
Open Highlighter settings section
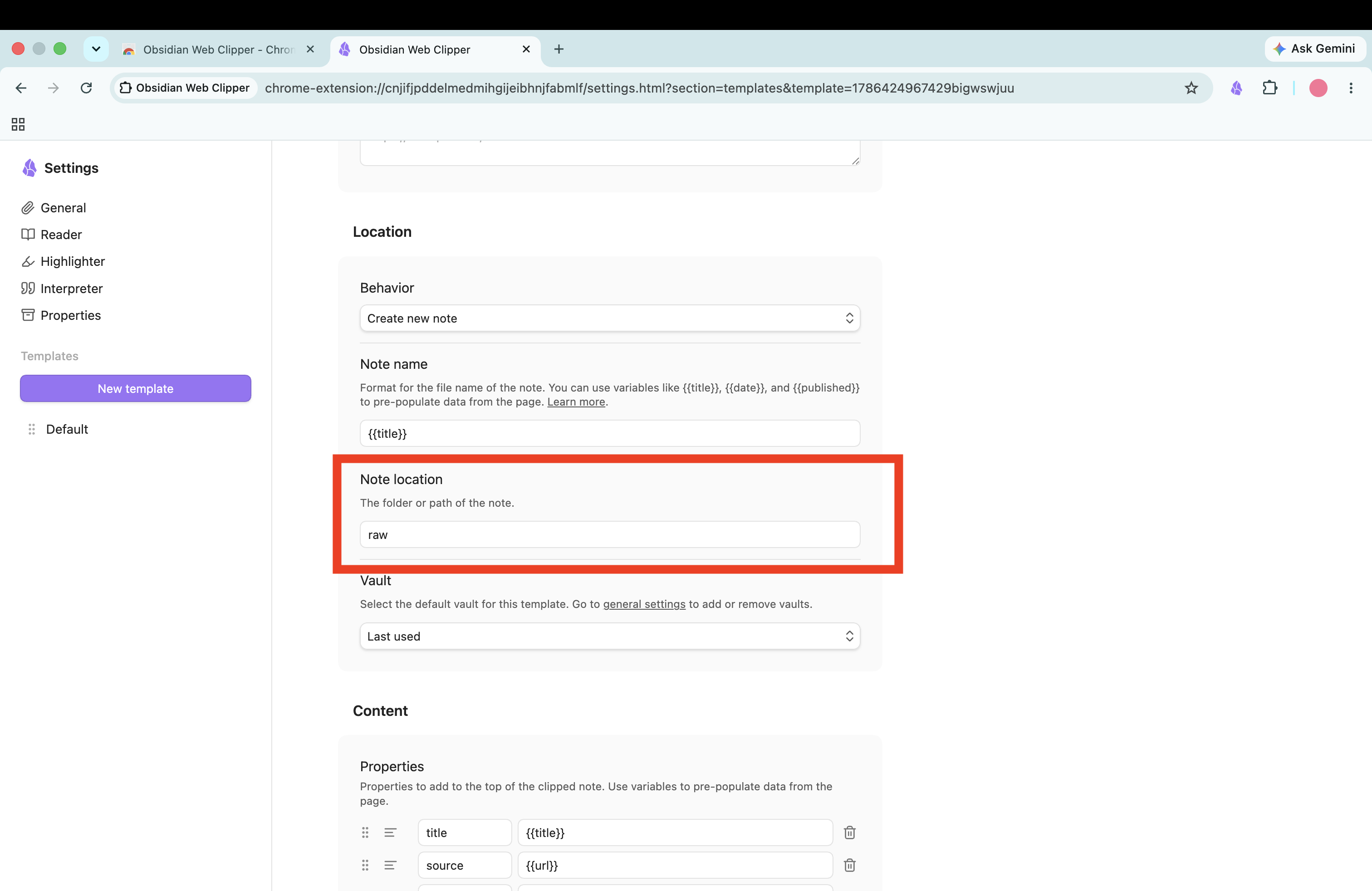pos(63,262)
